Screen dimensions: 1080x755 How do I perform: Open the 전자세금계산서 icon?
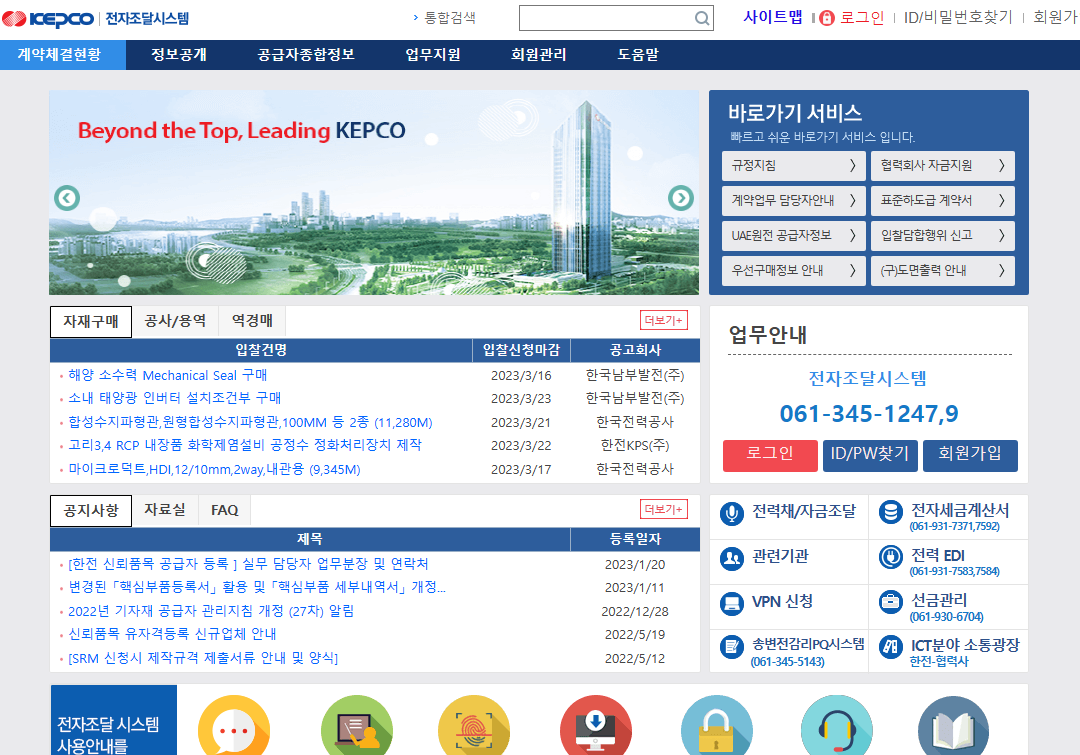[891, 513]
